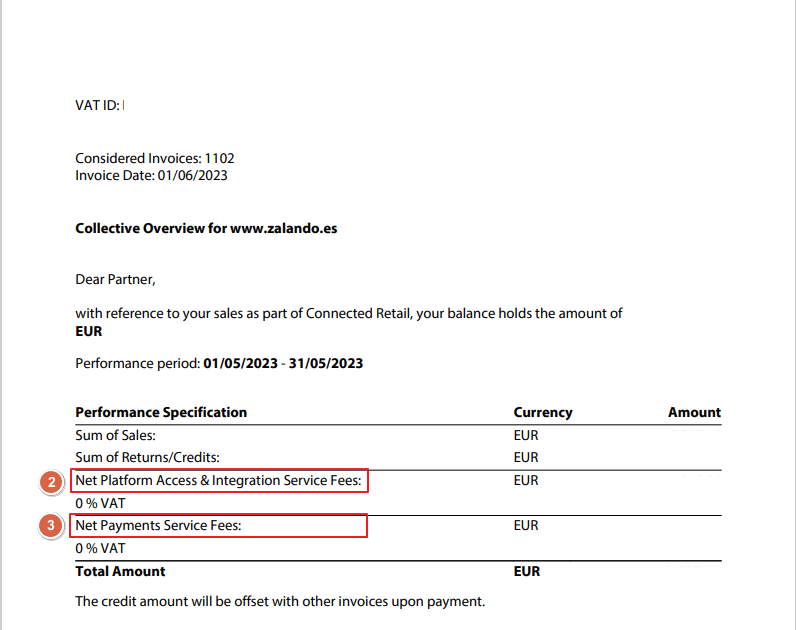
Task: Click the orange number 3 annotation badge
Action: pyautogui.click(x=53, y=526)
